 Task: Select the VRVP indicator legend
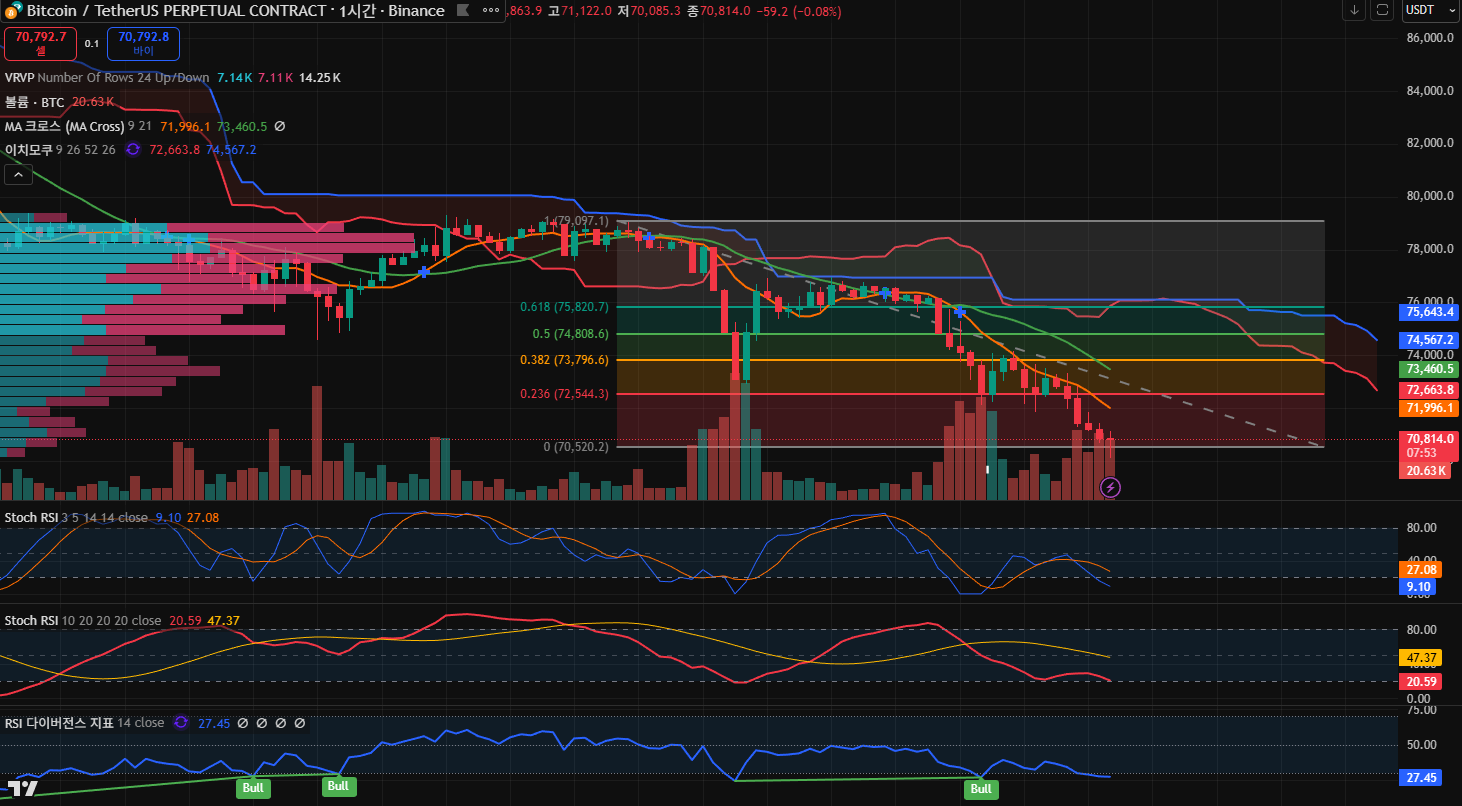click(x=18, y=77)
